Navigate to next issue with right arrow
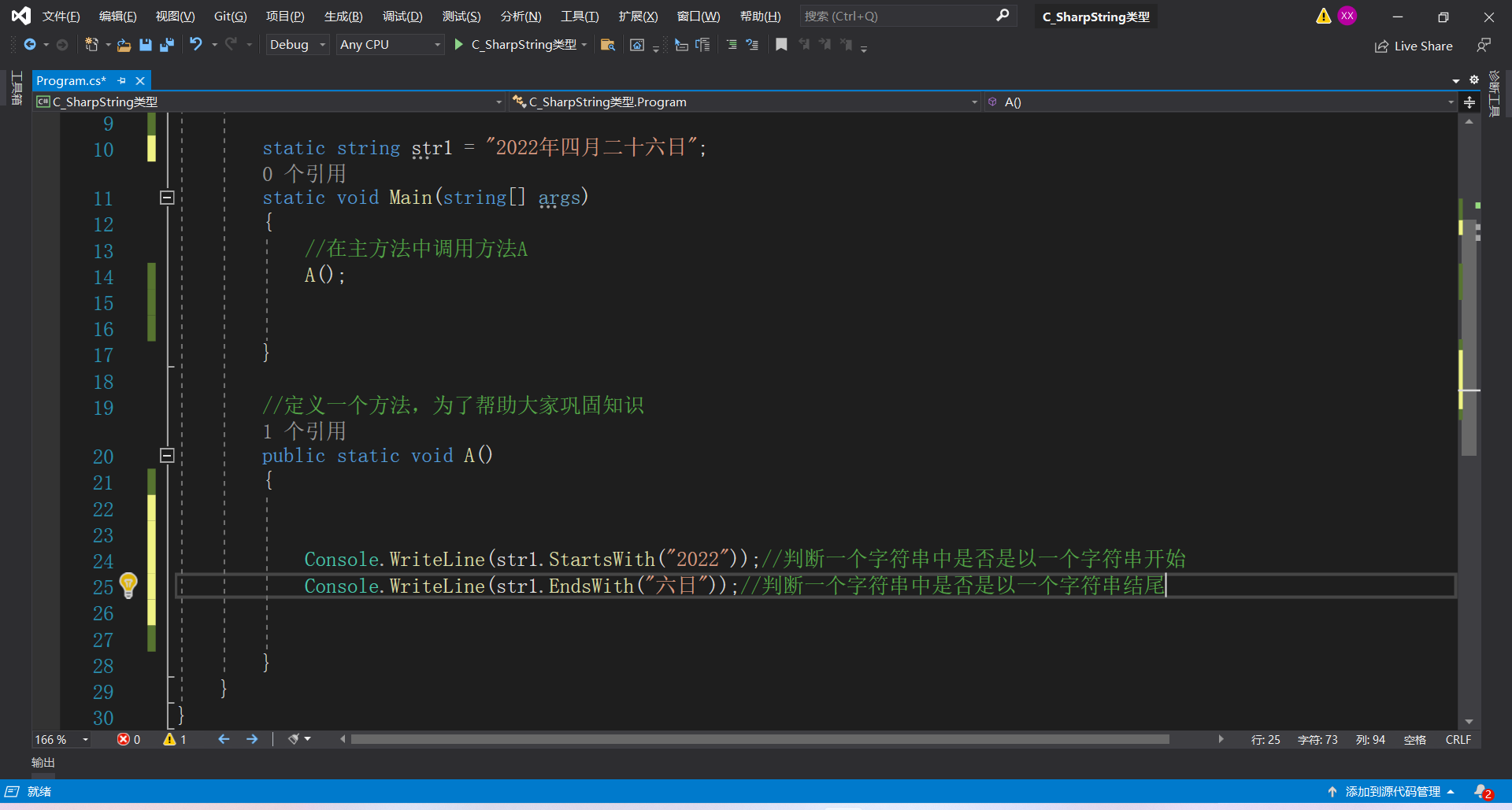Viewport: 1512px width, 810px height. pos(252,740)
